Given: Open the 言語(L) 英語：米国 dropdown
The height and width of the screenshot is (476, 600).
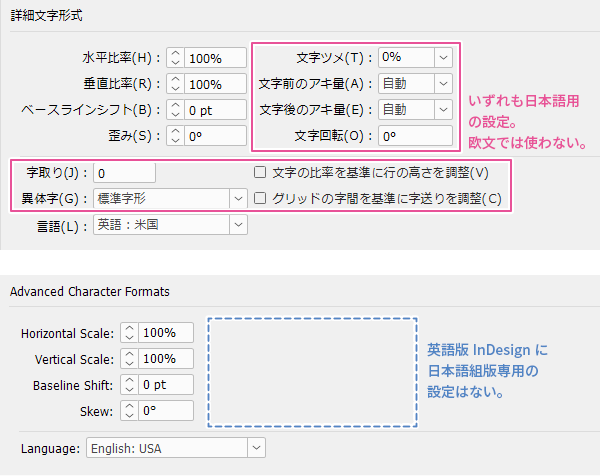Looking at the screenshot, I should coord(237,225).
